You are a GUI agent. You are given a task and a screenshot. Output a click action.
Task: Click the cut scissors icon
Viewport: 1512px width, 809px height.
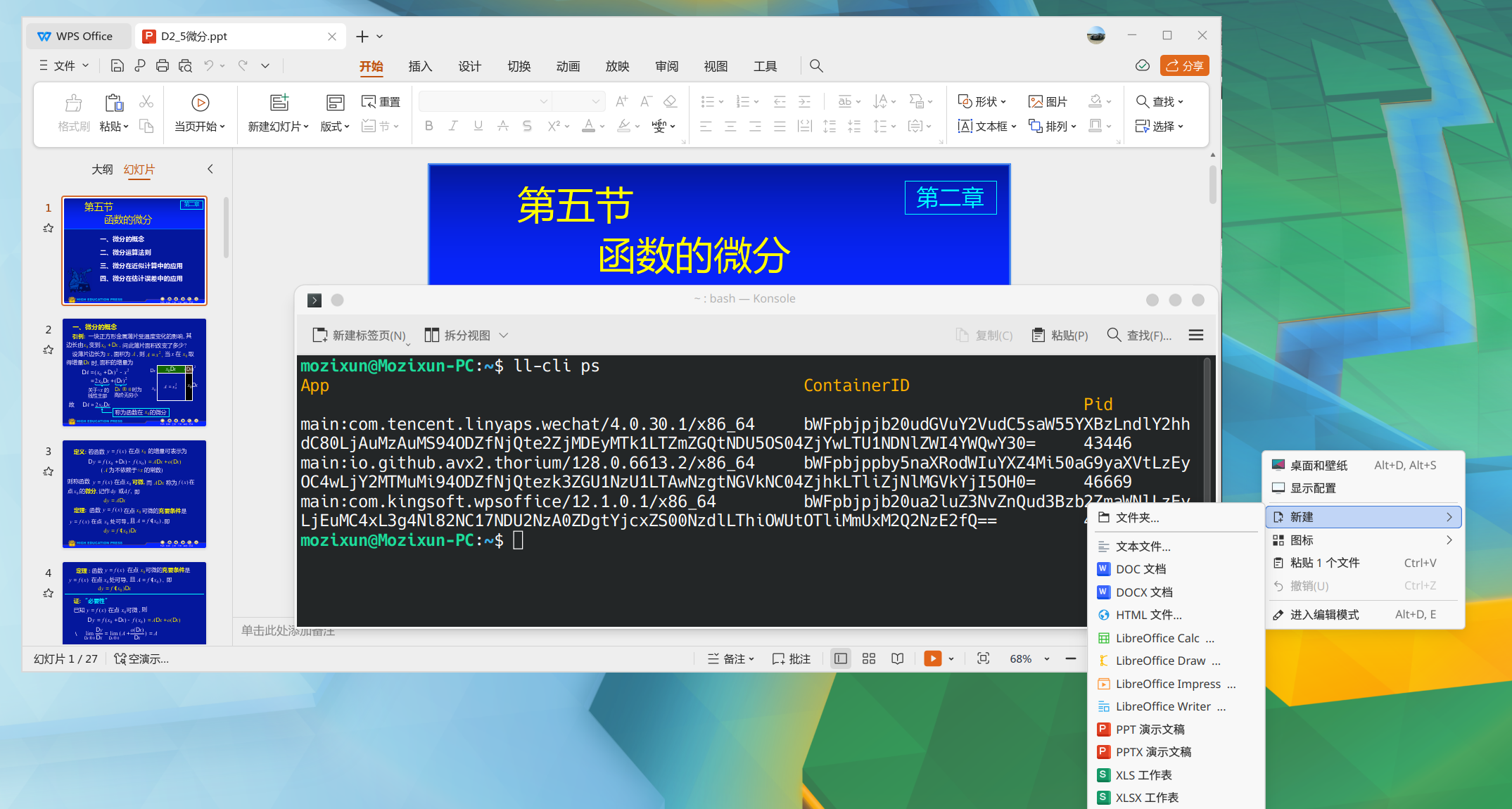pyautogui.click(x=146, y=102)
